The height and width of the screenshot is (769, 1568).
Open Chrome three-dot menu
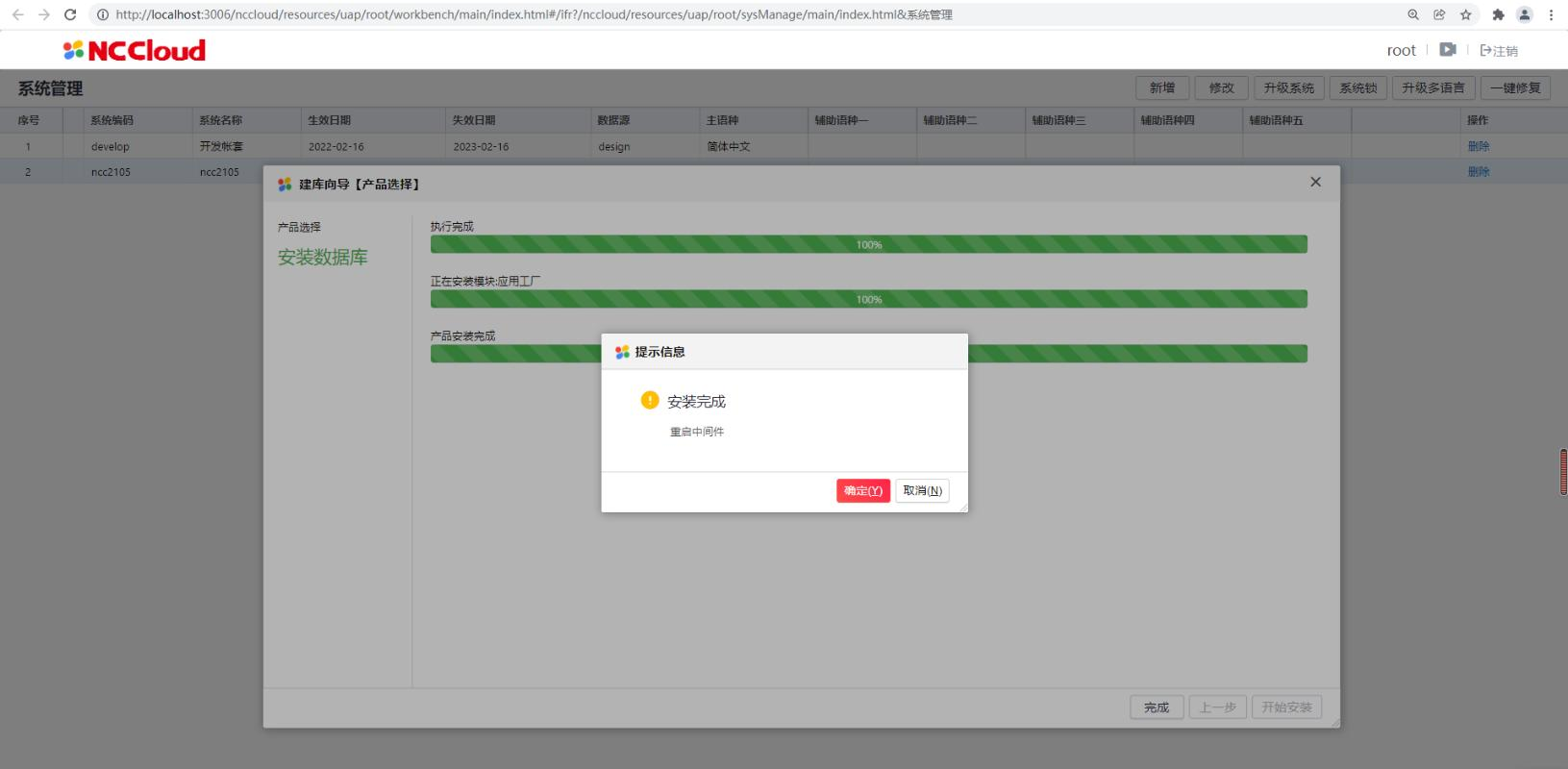1551,14
